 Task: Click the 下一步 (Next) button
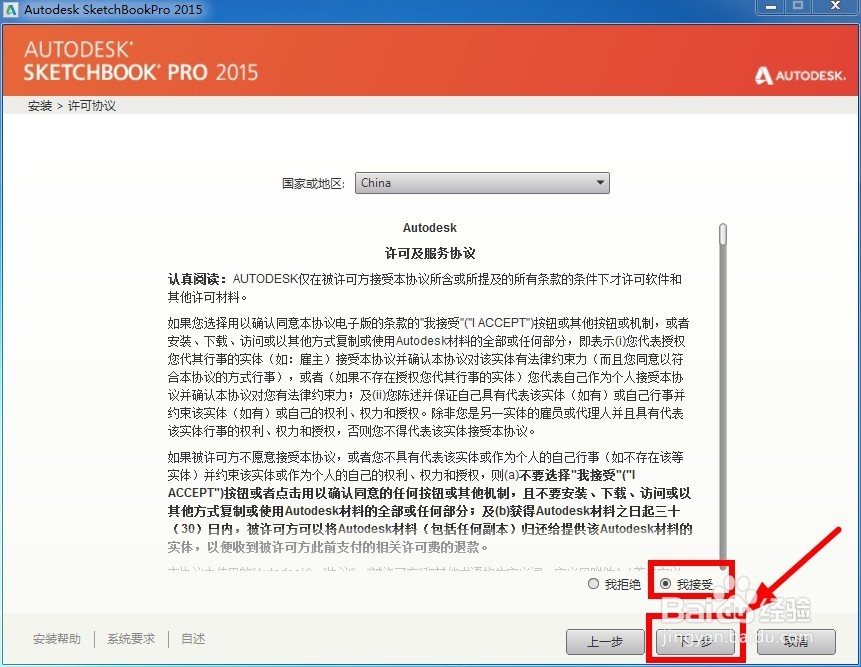click(x=695, y=641)
